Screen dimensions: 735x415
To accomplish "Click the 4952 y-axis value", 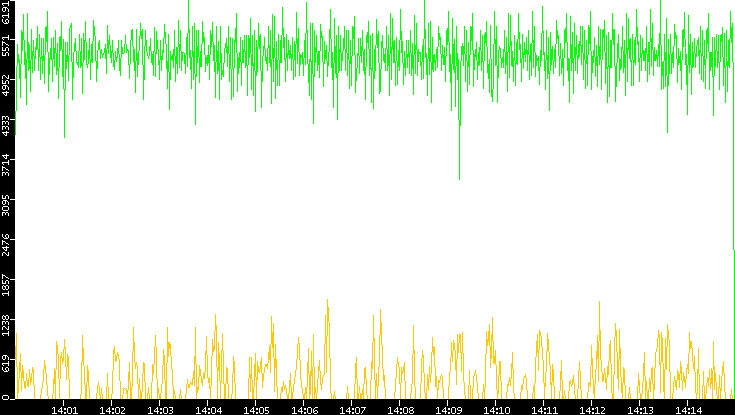I will pyautogui.click(x=6, y=85).
